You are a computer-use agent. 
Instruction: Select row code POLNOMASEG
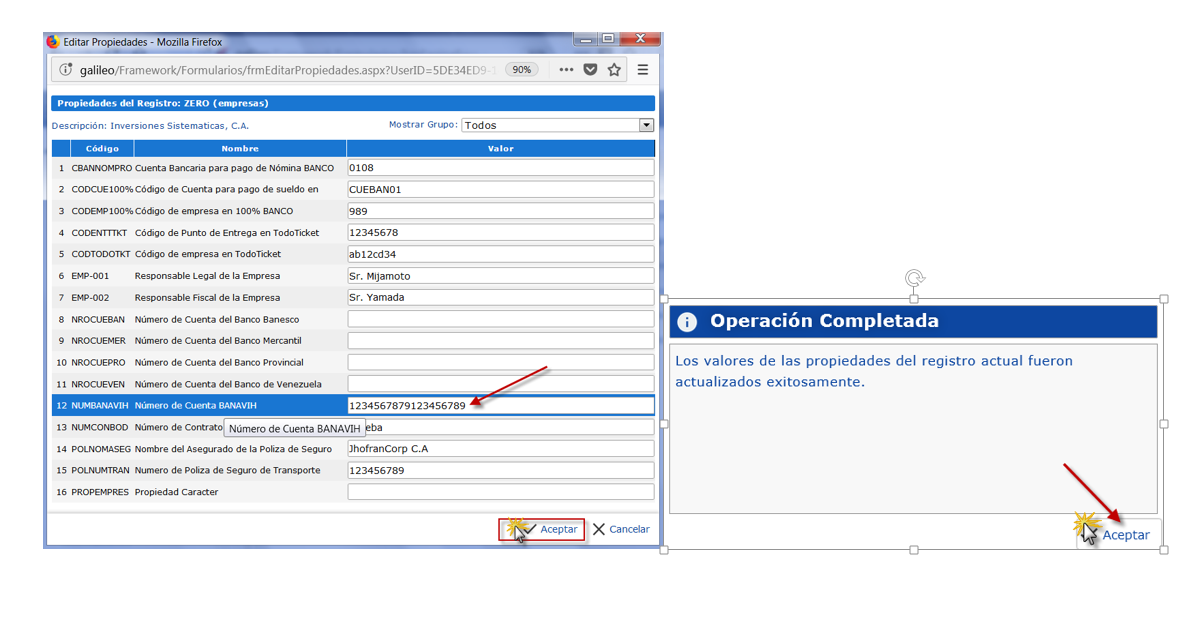pyautogui.click(x=101, y=449)
